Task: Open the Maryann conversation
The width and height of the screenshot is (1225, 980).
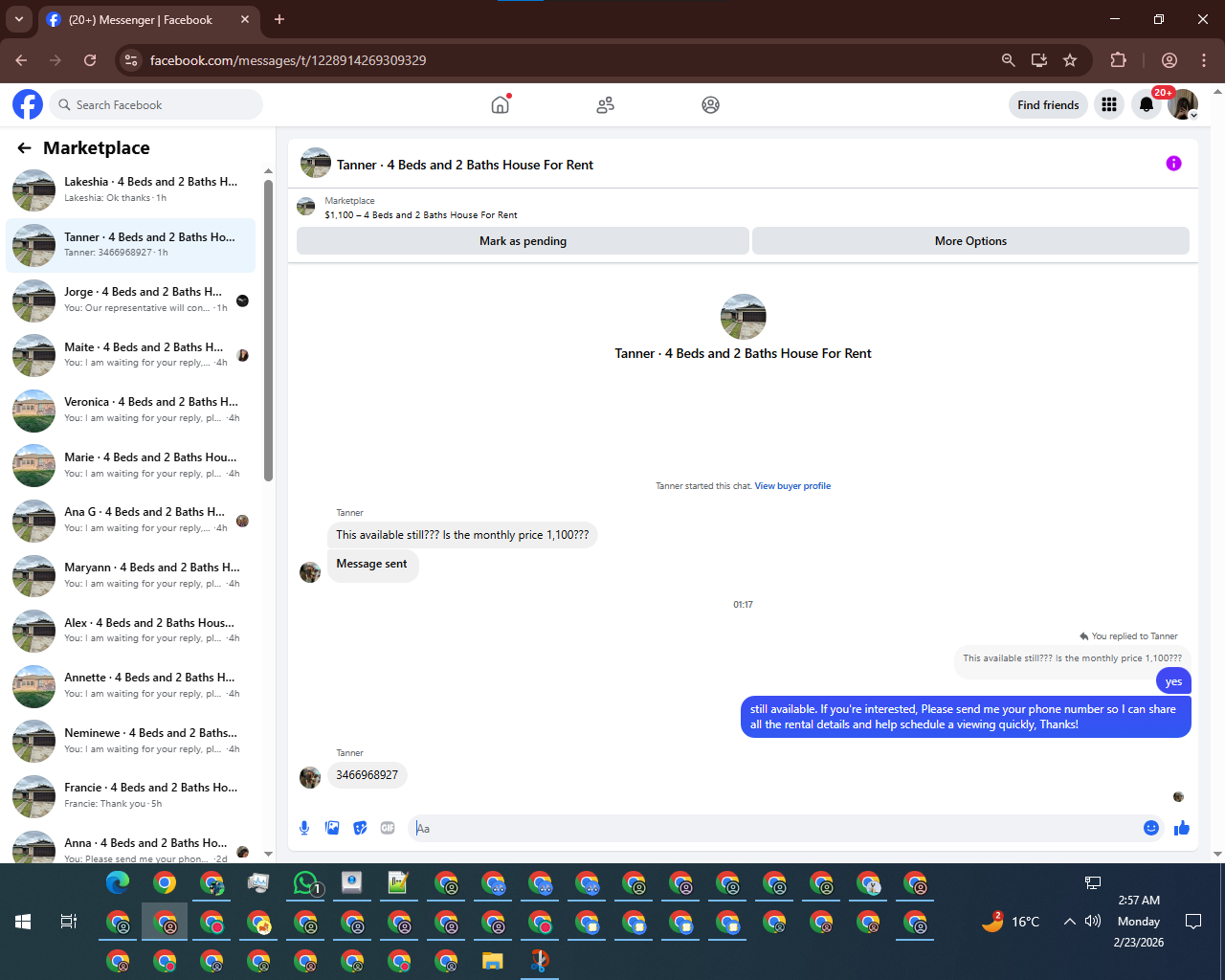Action: pos(131,575)
